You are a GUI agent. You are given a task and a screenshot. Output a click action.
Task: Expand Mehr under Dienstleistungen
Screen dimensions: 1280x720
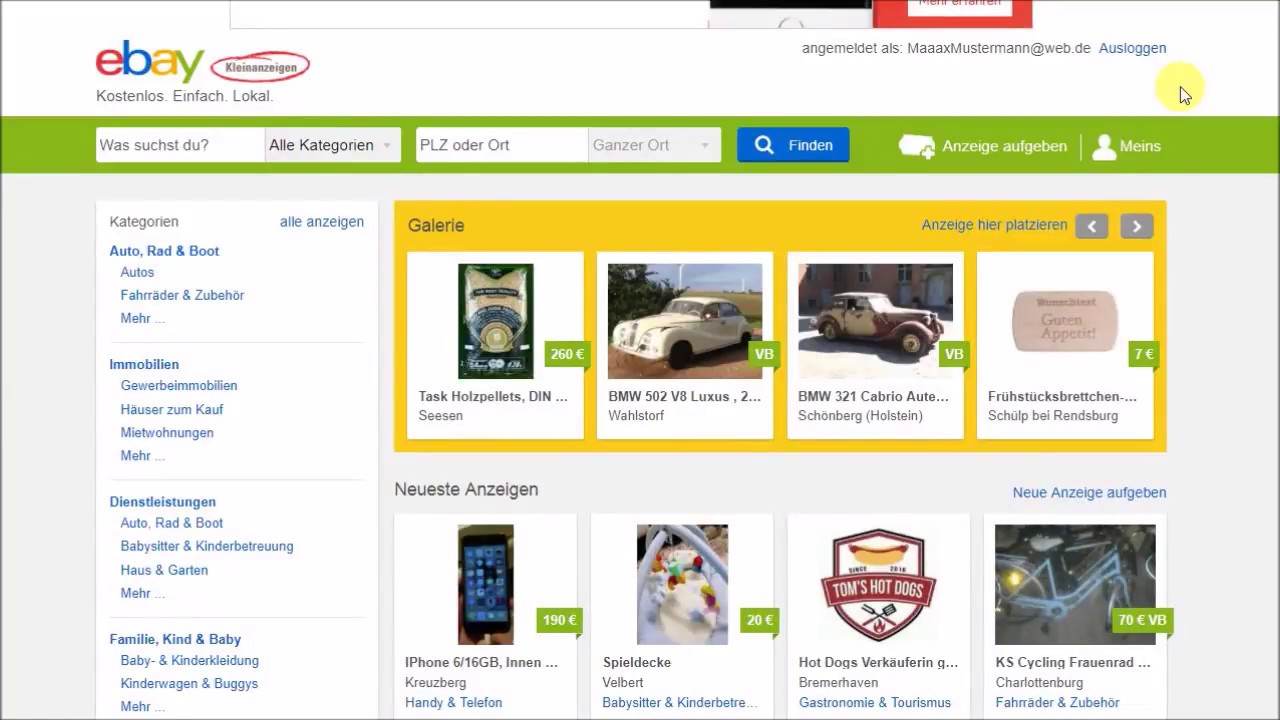click(x=142, y=593)
